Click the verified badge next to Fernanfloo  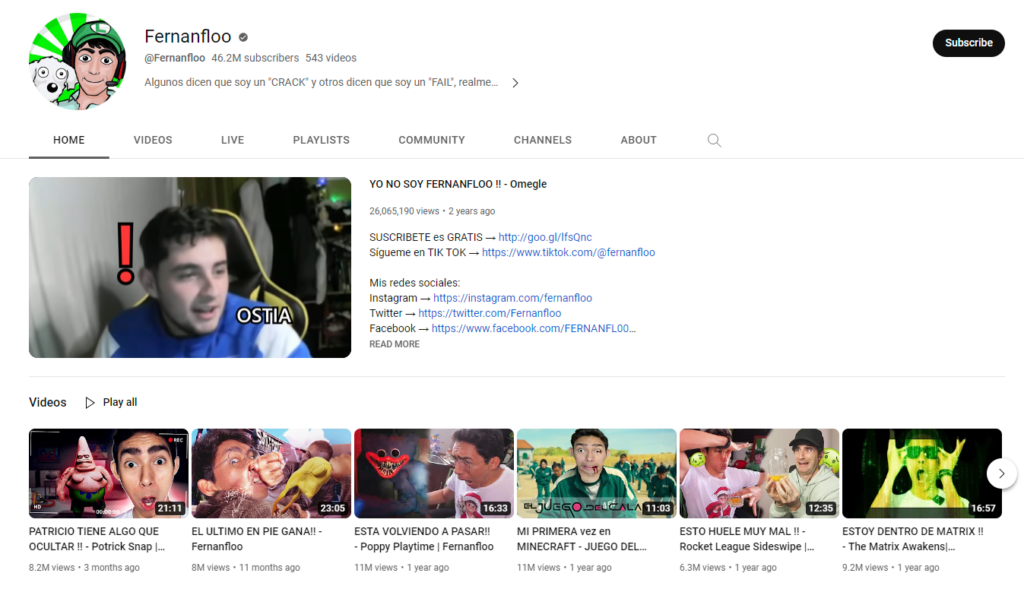pos(243,37)
